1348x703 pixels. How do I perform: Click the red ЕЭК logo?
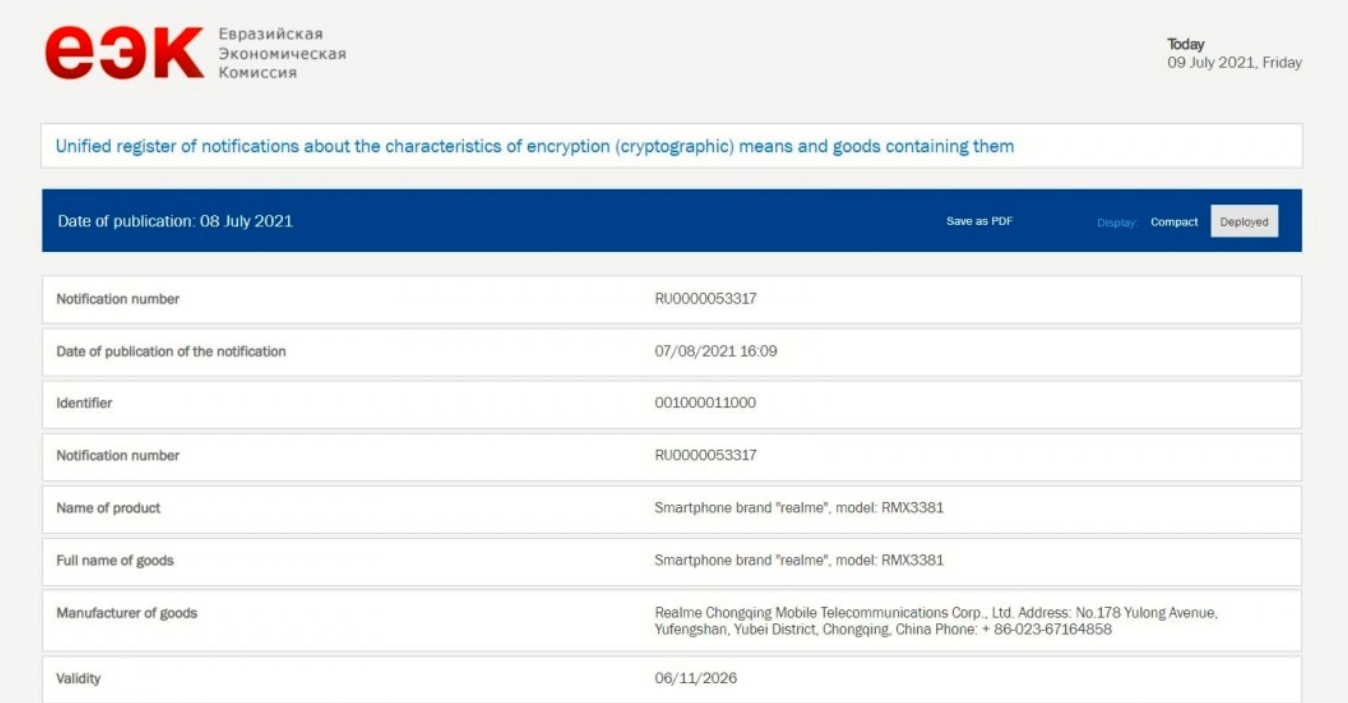(124, 54)
